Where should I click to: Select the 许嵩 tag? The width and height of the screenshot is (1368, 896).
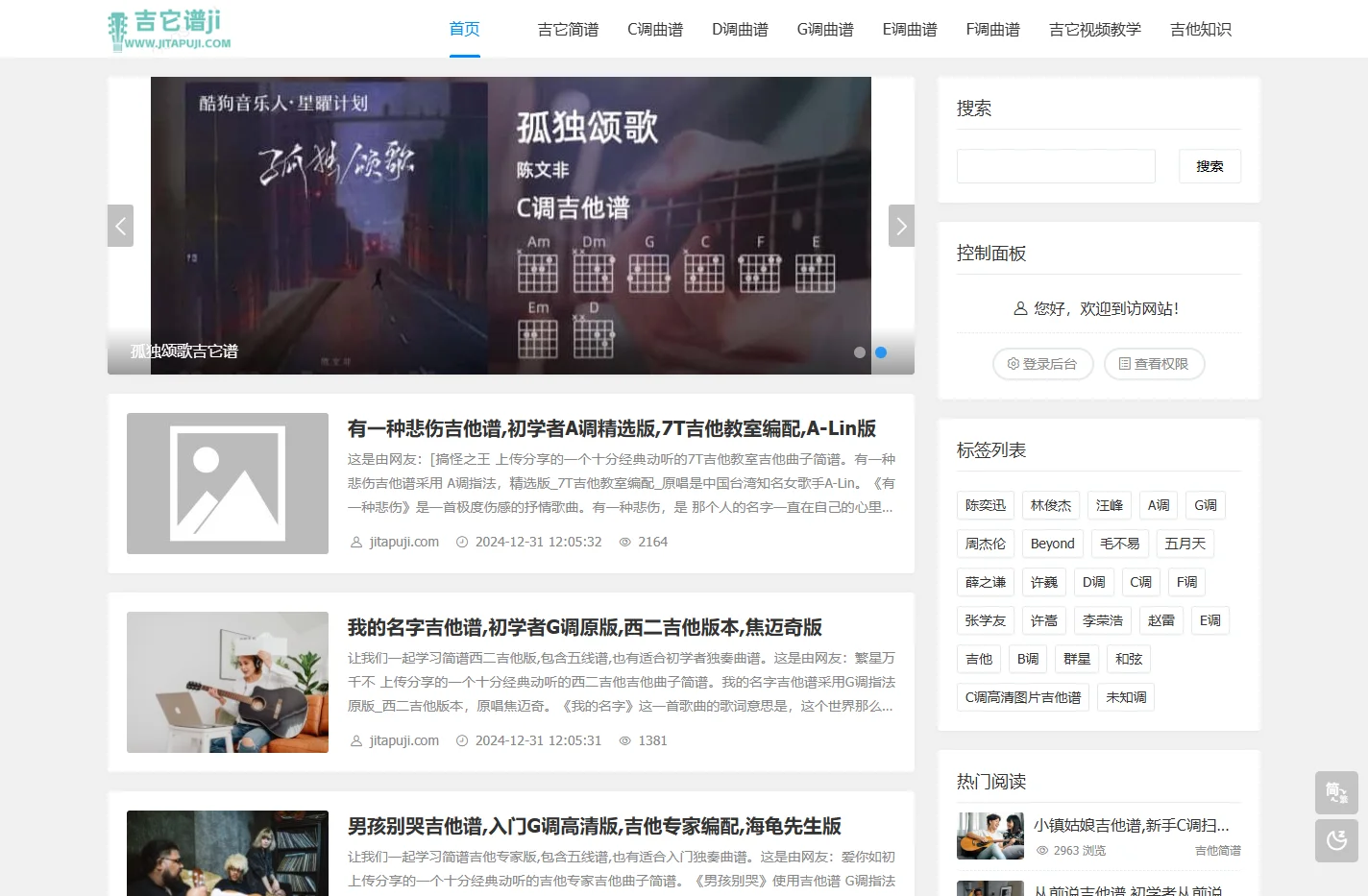(x=1044, y=620)
